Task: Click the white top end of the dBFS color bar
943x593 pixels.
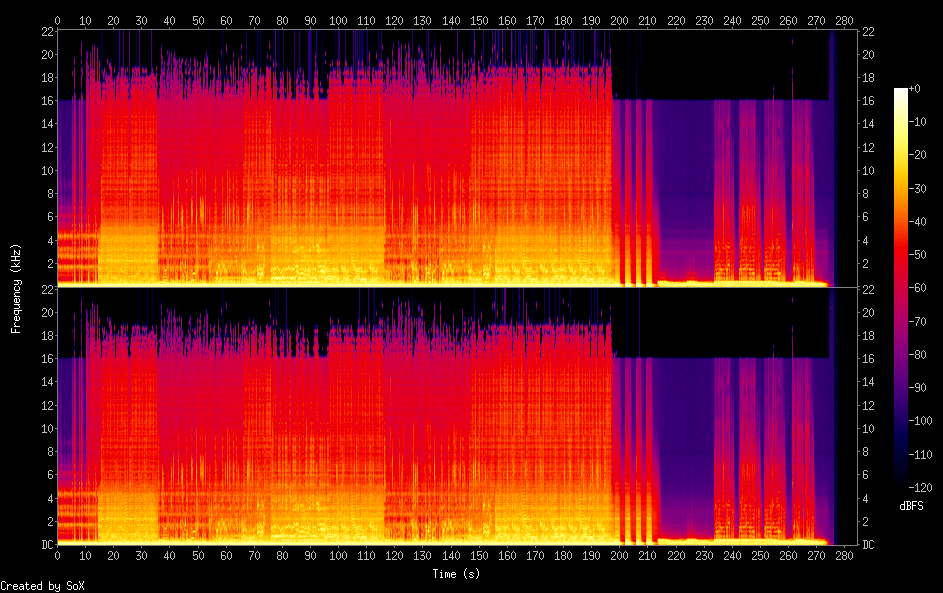Action: click(x=901, y=91)
